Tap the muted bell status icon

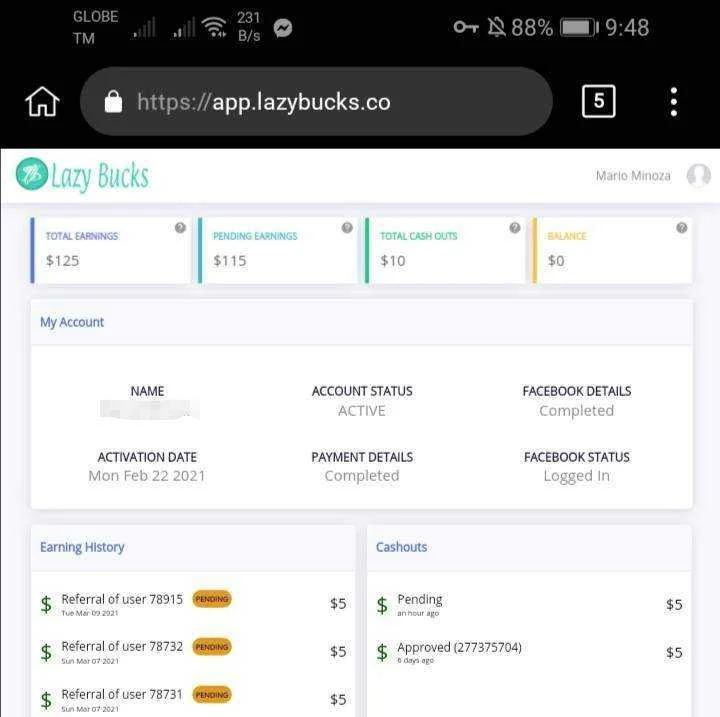496,27
